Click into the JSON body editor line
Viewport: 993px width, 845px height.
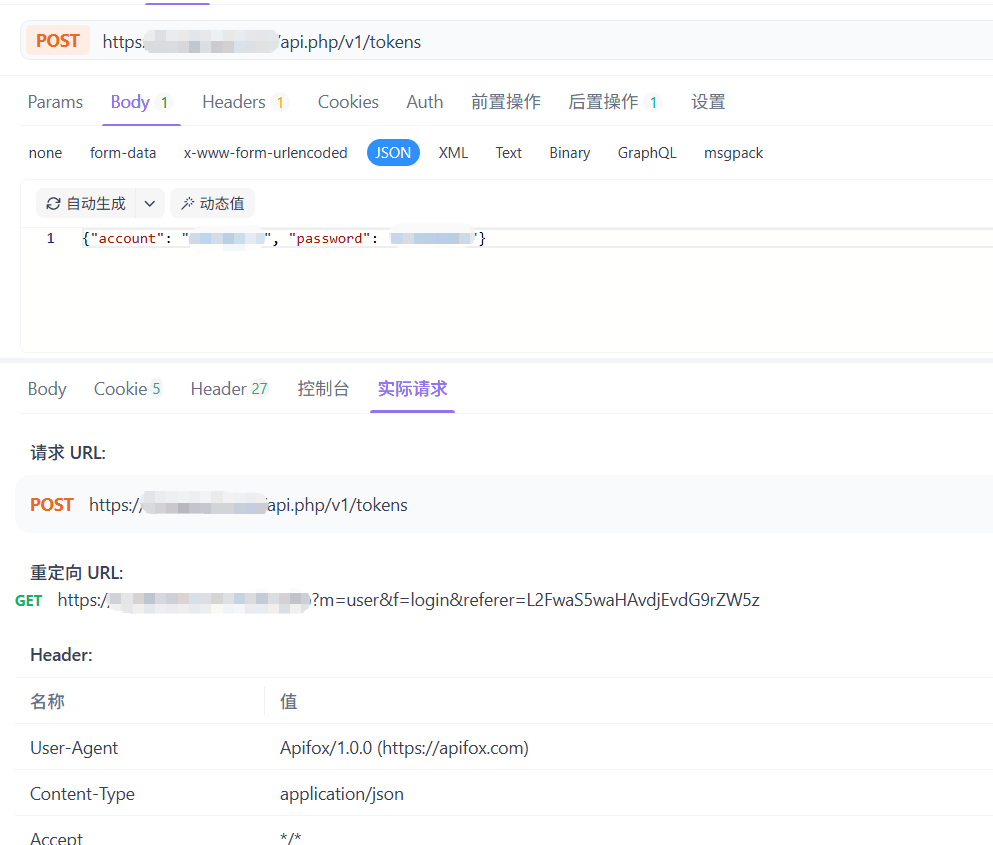tap(507, 238)
